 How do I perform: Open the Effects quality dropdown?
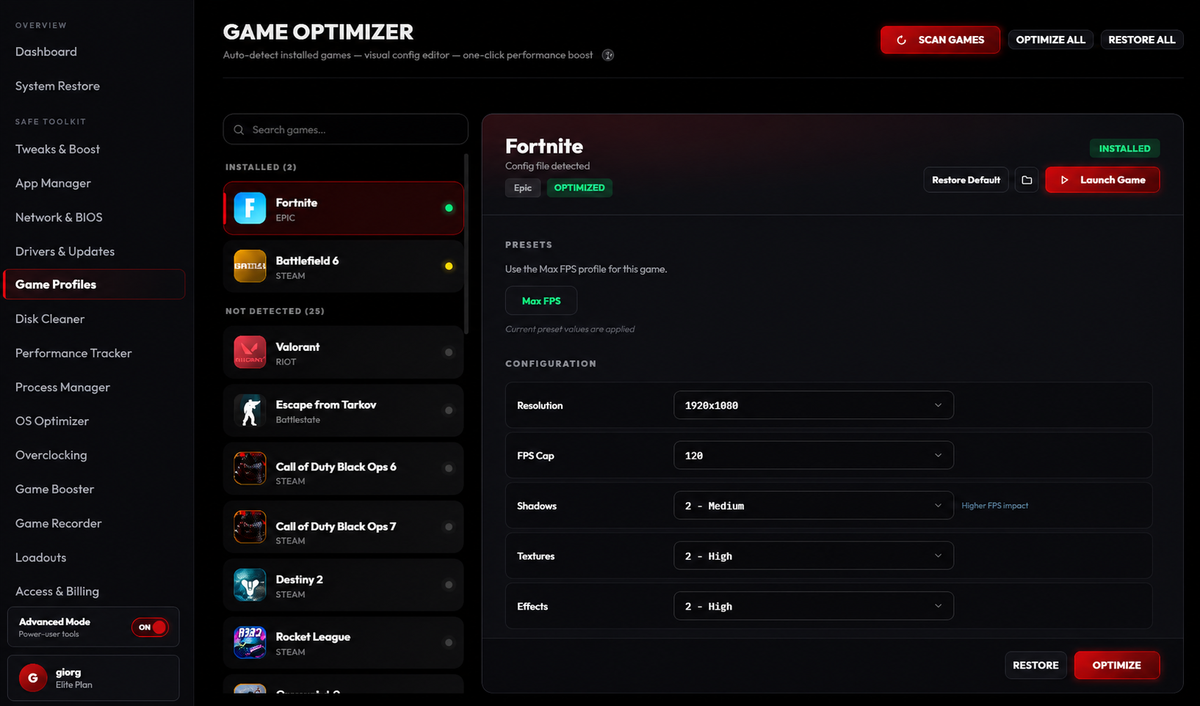[x=813, y=606]
